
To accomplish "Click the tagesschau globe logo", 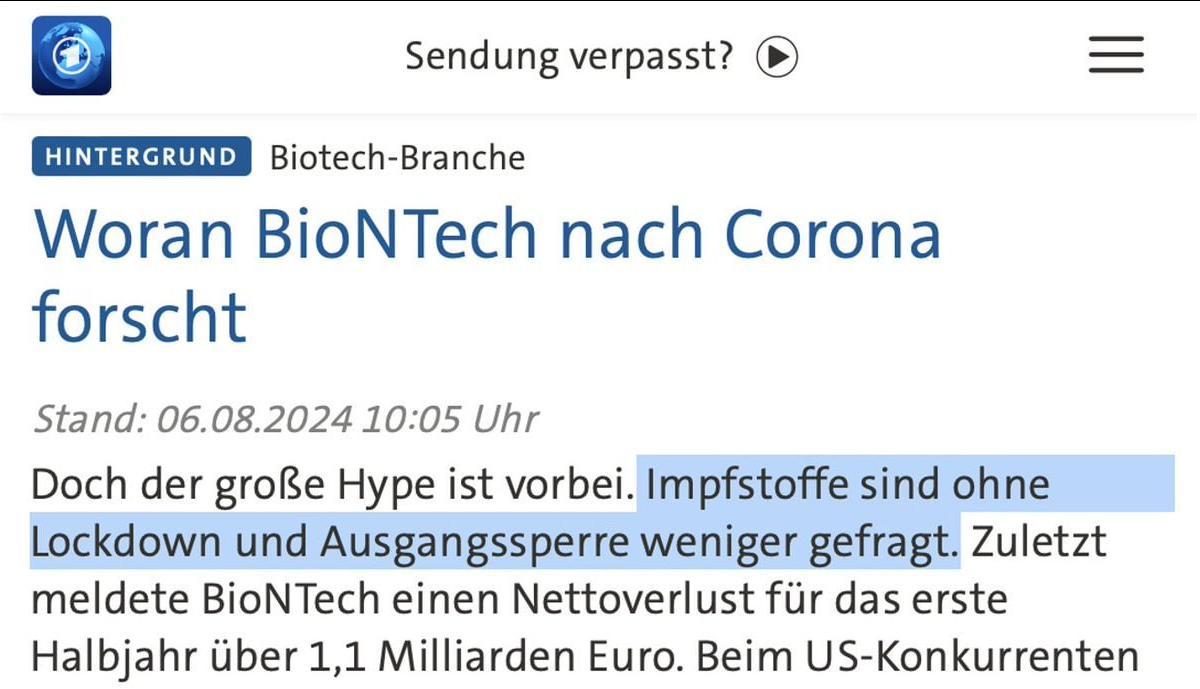I will coord(71,56).
